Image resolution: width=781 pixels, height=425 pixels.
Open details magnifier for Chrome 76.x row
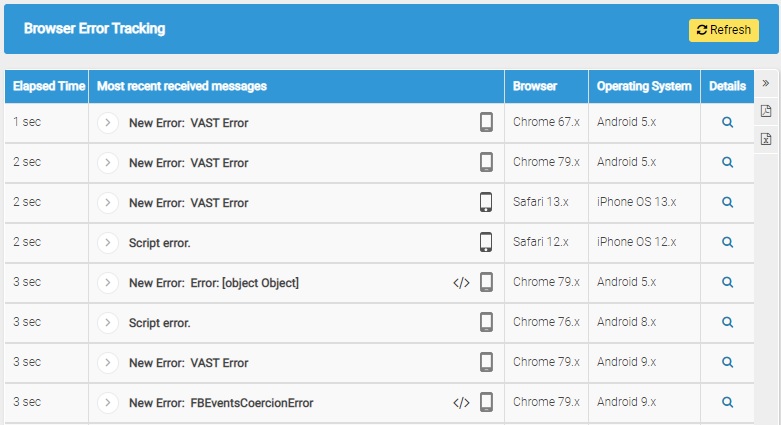(x=727, y=322)
